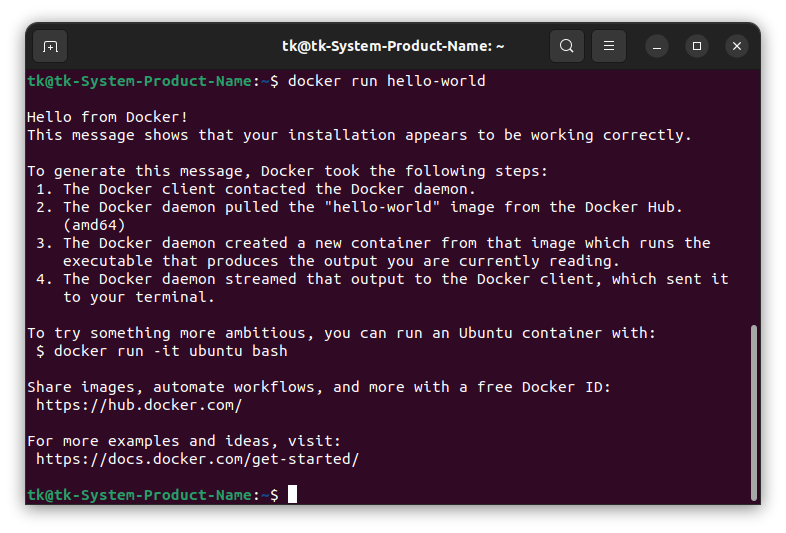Maximize the terminal window
The image size is (786, 533).
pyautogui.click(x=697, y=46)
